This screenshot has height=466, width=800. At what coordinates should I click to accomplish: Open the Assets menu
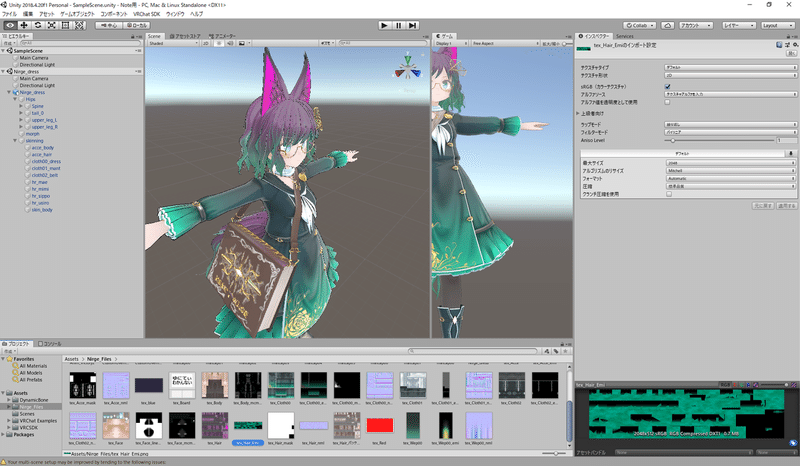(x=46, y=14)
